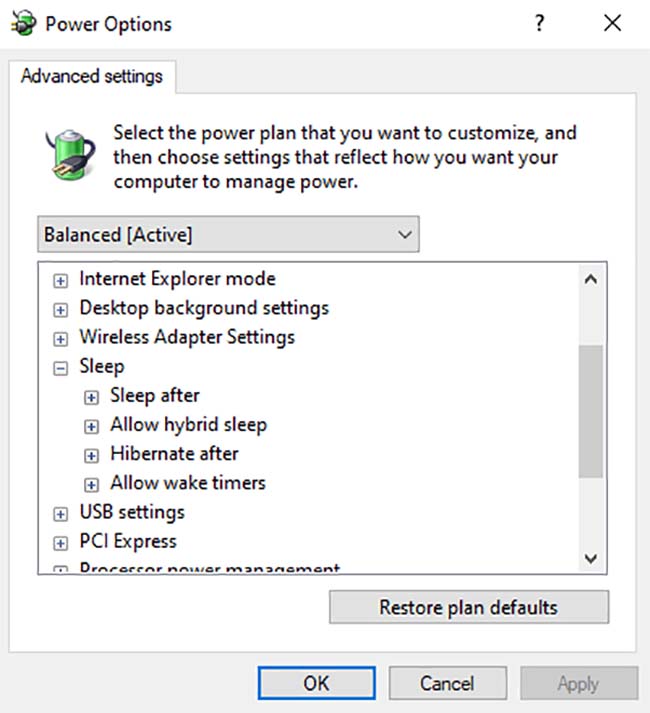Screen dimensions: 650x713
Task: Open the help question mark button
Action: click(x=539, y=23)
